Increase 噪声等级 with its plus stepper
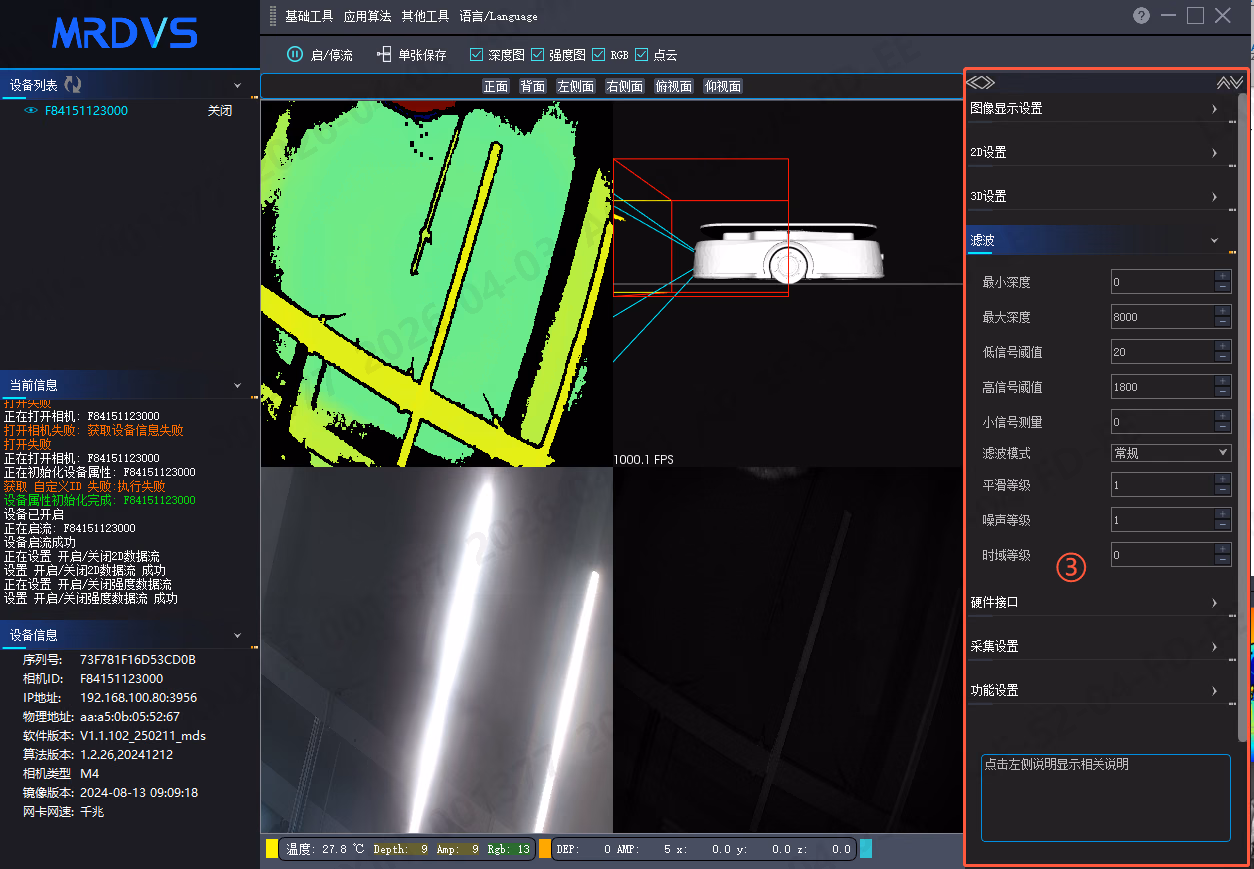Image resolution: width=1254 pixels, height=869 pixels. [1222, 514]
